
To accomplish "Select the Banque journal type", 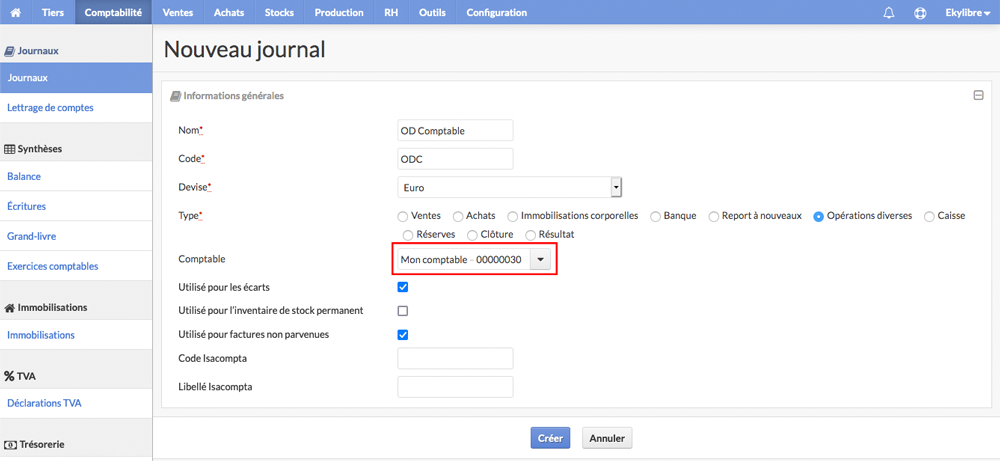I will [655, 217].
